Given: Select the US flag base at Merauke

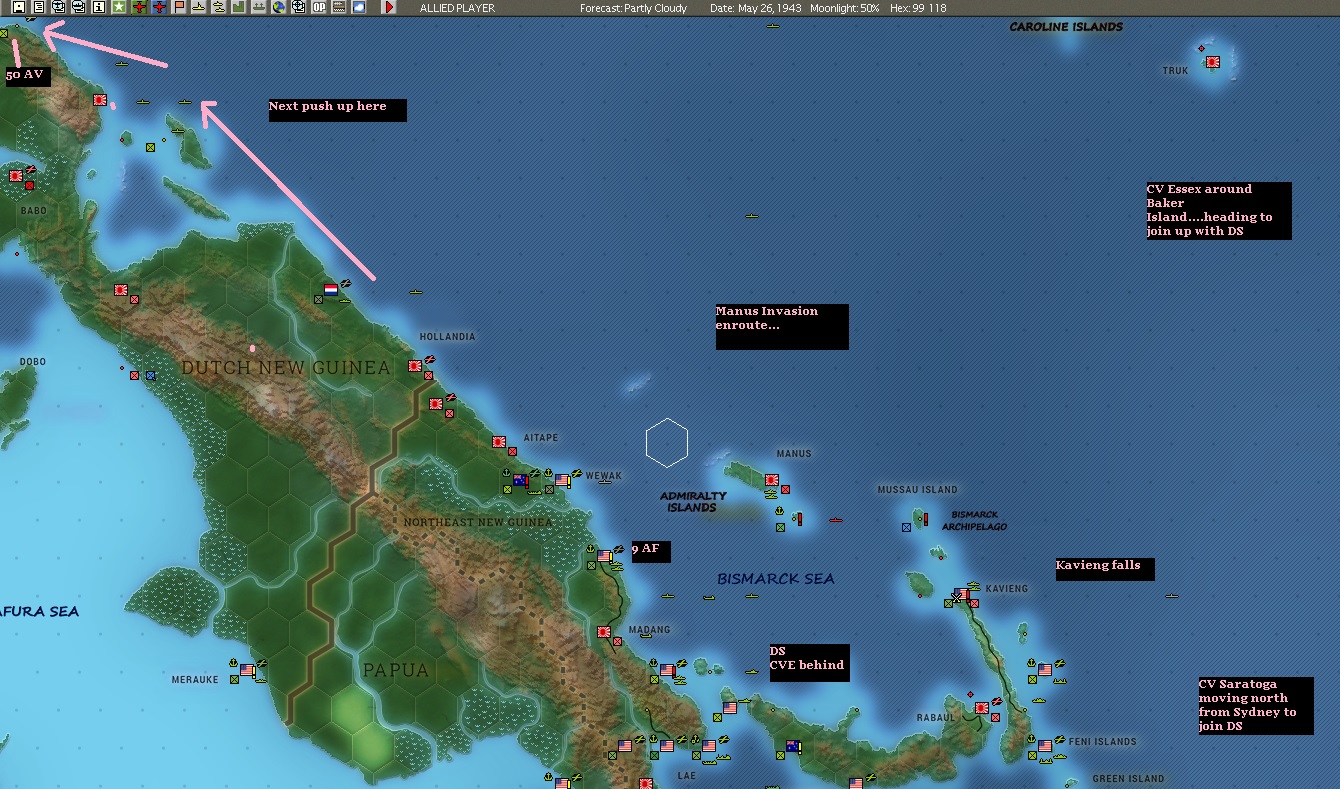Looking at the screenshot, I should point(247,669).
